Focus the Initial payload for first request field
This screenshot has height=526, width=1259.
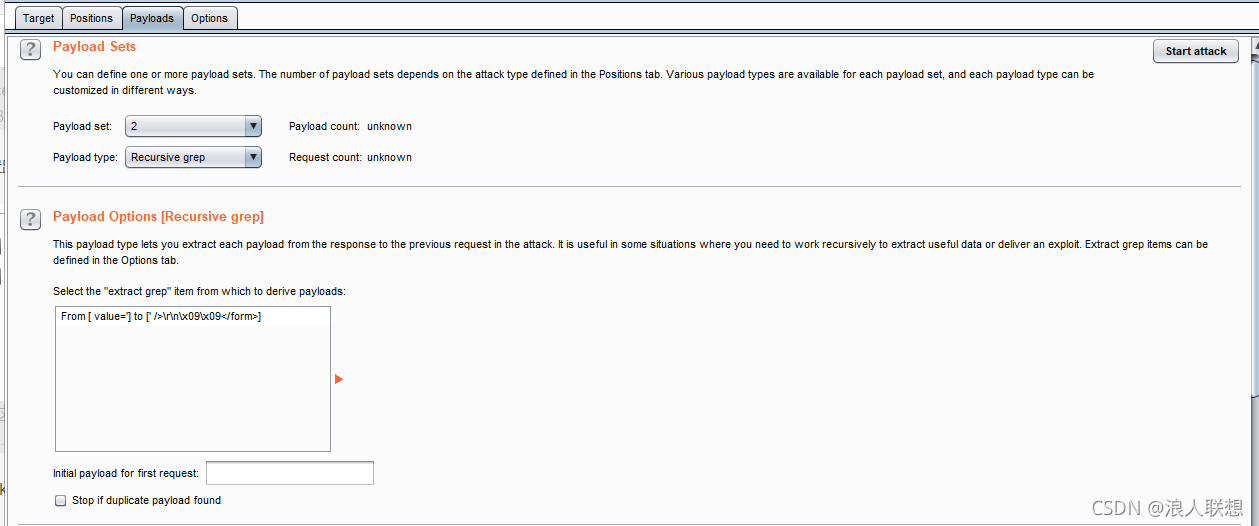[x=290, y=473]
